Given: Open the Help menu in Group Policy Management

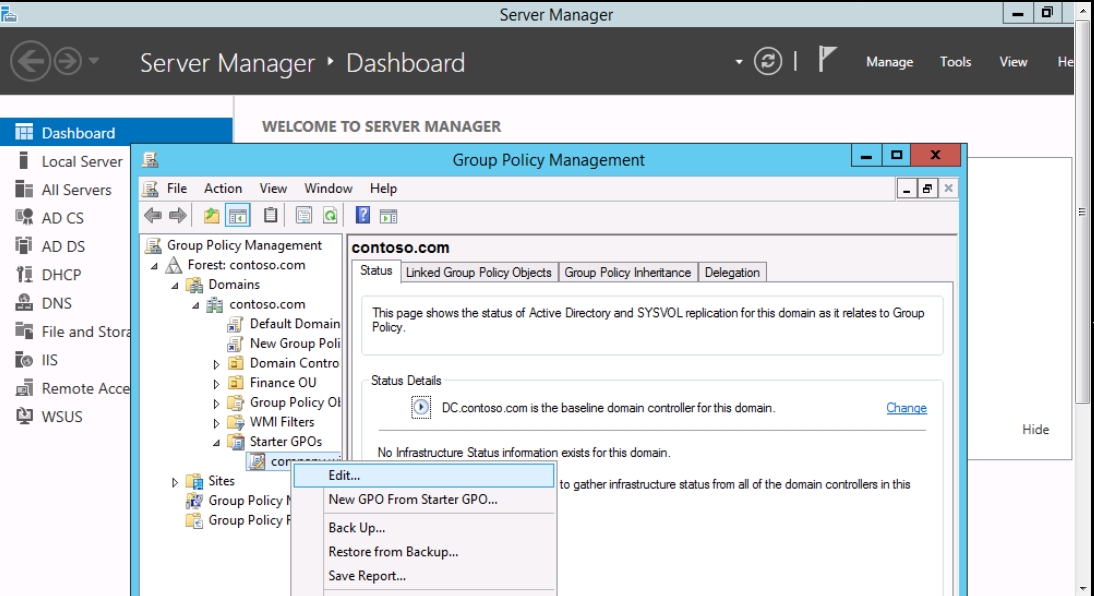Looking at the screenshot, I should [383, 188].
